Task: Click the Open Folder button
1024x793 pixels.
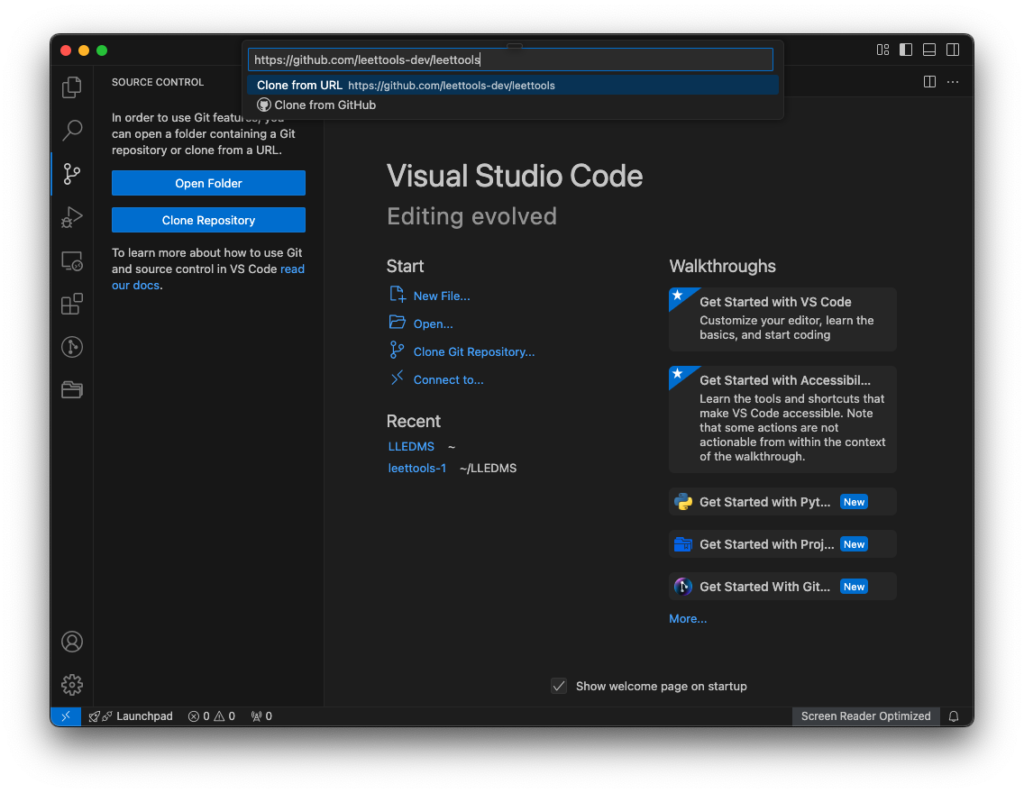Action: pos(208,183)
